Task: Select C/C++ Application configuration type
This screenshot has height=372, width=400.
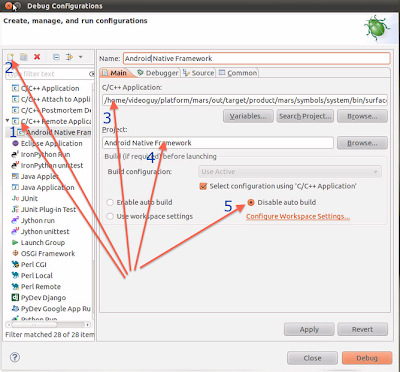Action: (x=50, y=88)
